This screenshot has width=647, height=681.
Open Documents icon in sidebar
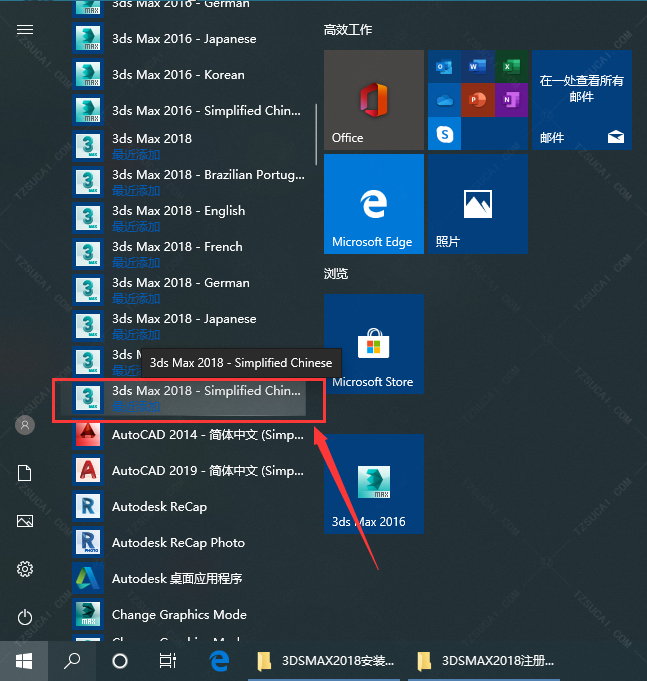(x=25, y=473)
